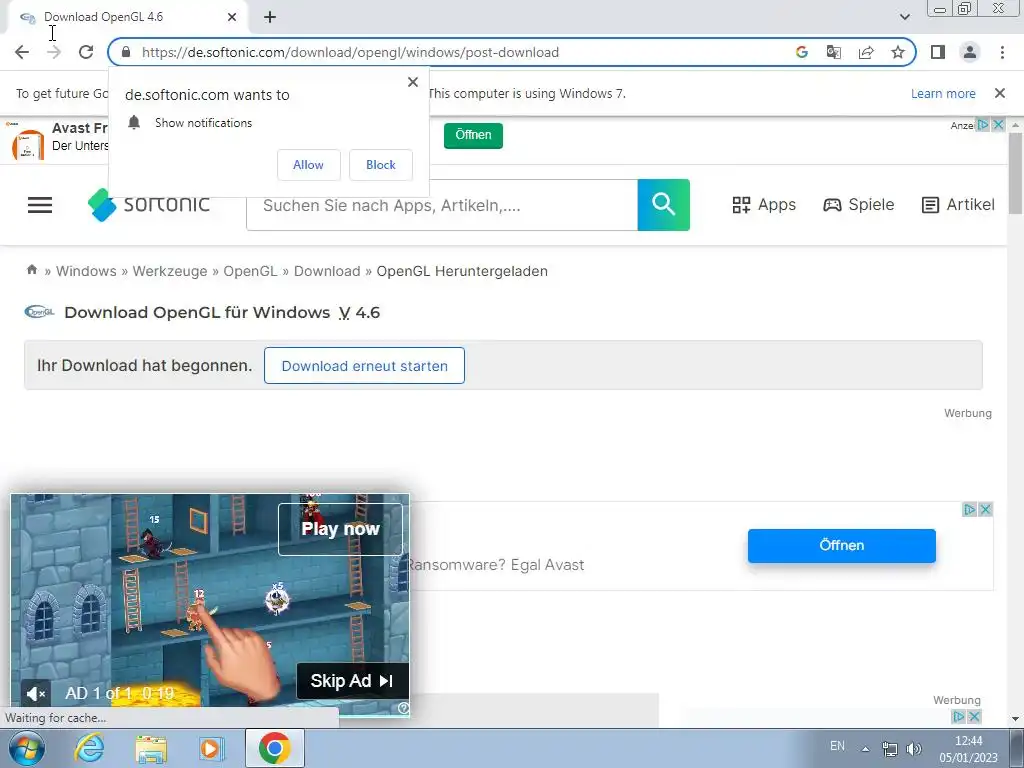1024x768 pixels.
Task: Open the Chrome three-dot menu
Action: [1002, 52]
